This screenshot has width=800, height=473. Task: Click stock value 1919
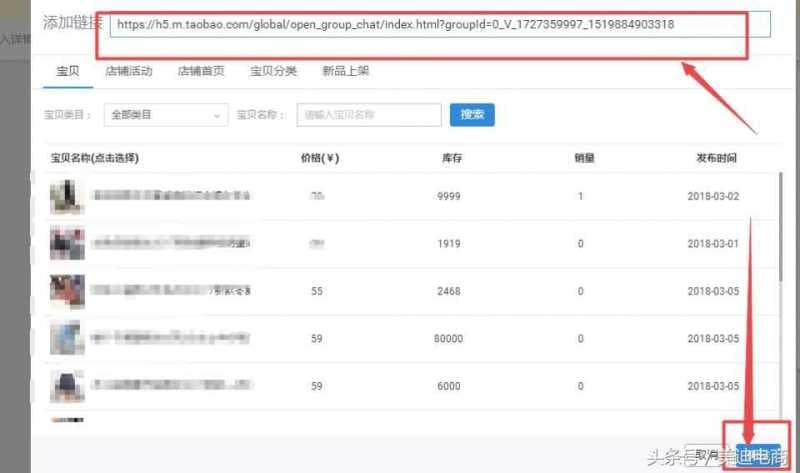pyautogui.click(x=449, y=244)
